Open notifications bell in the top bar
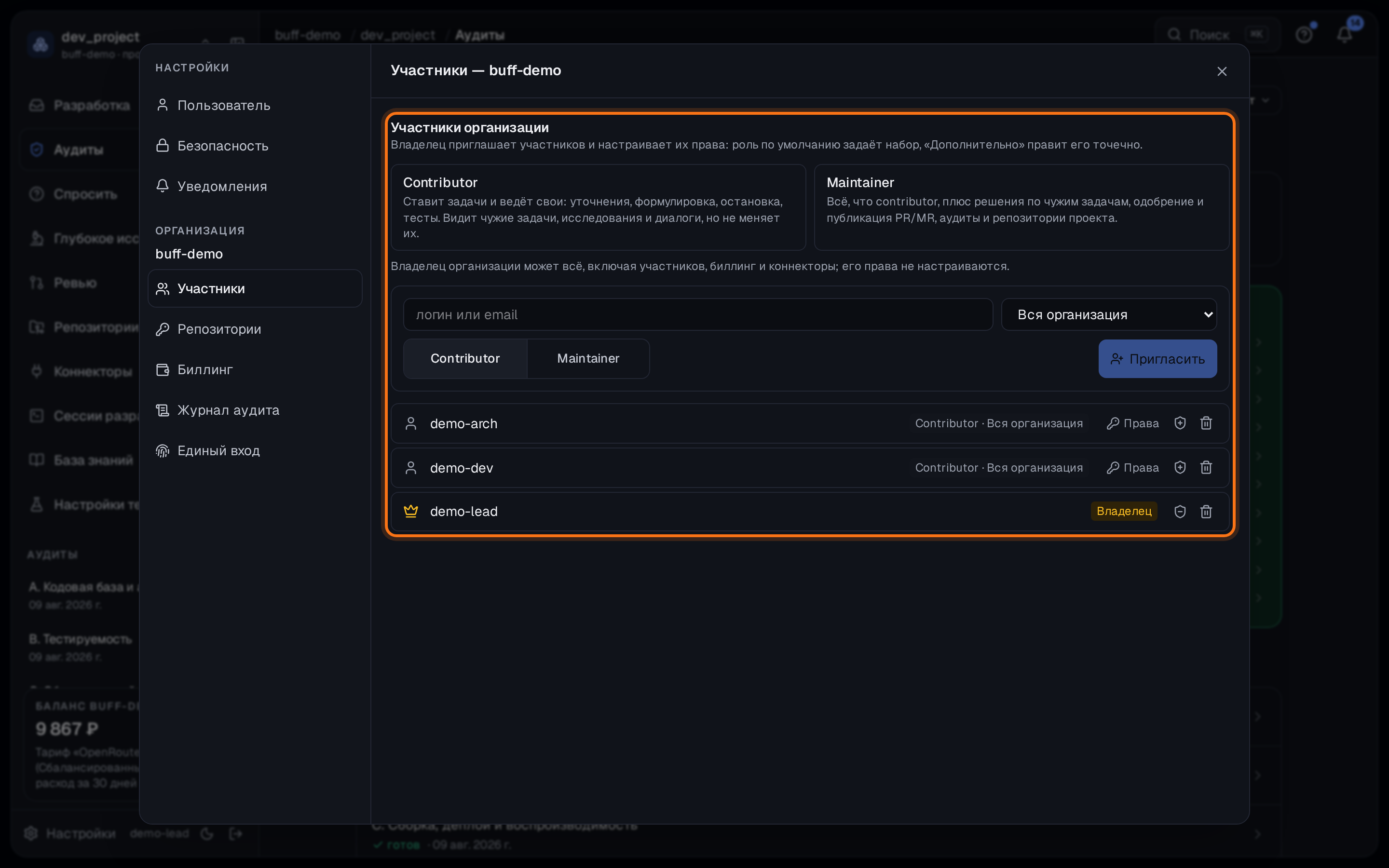Image resolution: width=1389 pixels, height=868 pixels. click(x=1344, y=34)
